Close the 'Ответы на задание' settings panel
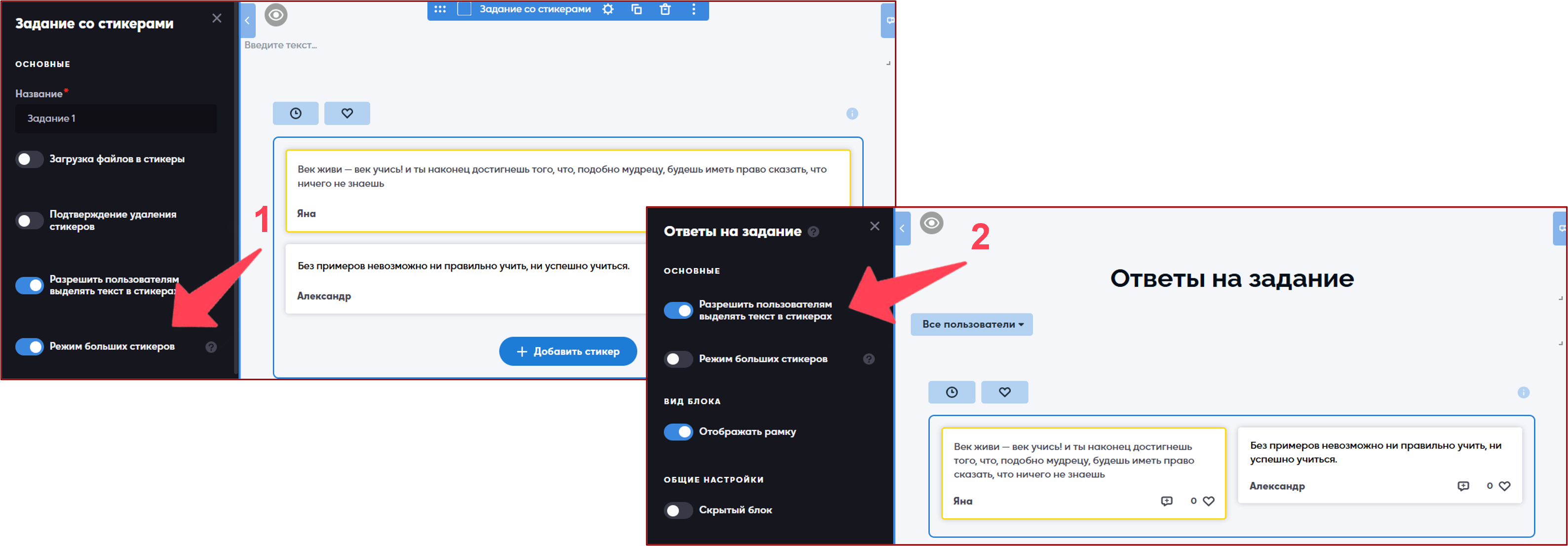Image resolution: width=1568 pixels, height=546 pixels. (875, 226)
